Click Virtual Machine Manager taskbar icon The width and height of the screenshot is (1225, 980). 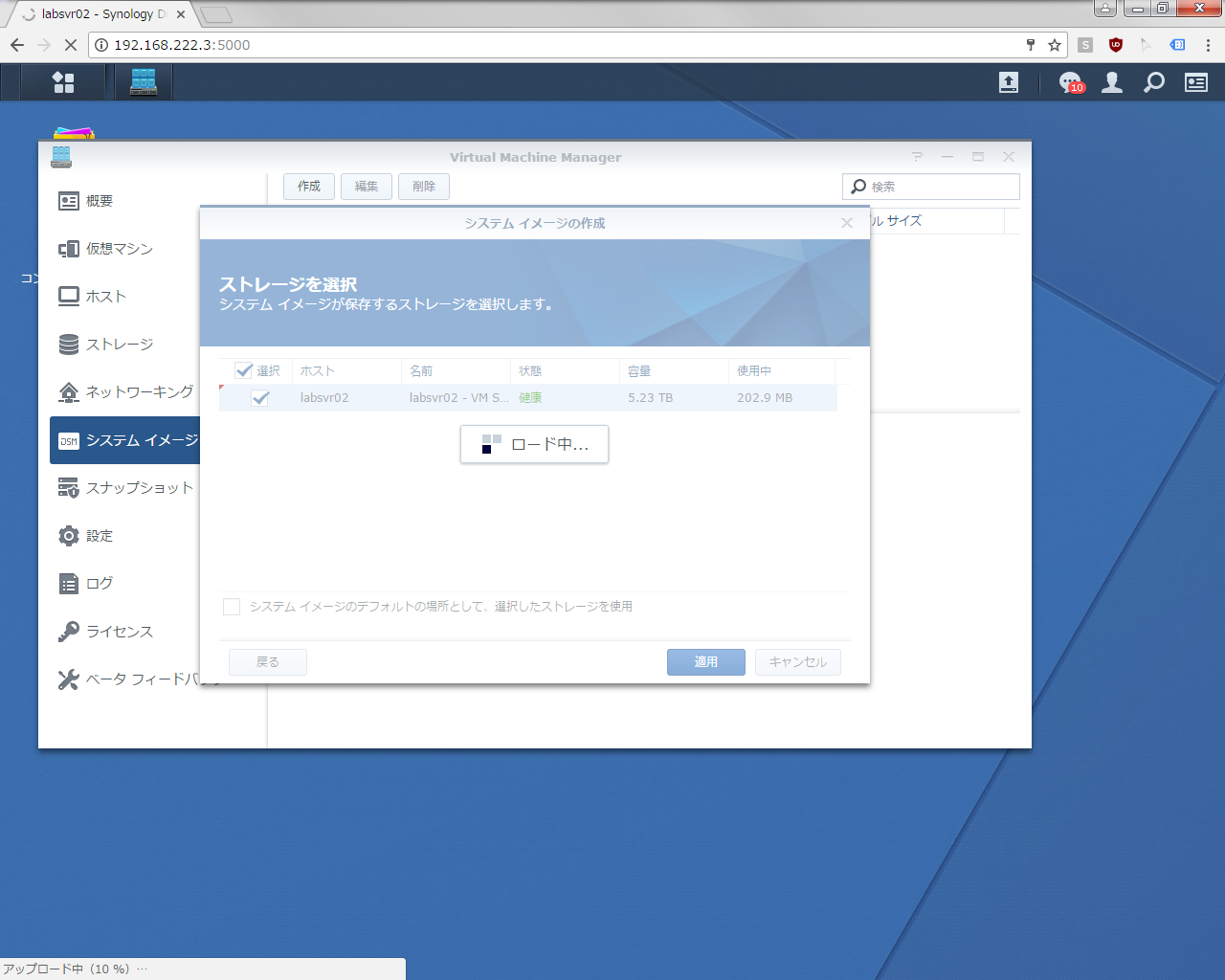pyautogui.click(x=144, y=81)
